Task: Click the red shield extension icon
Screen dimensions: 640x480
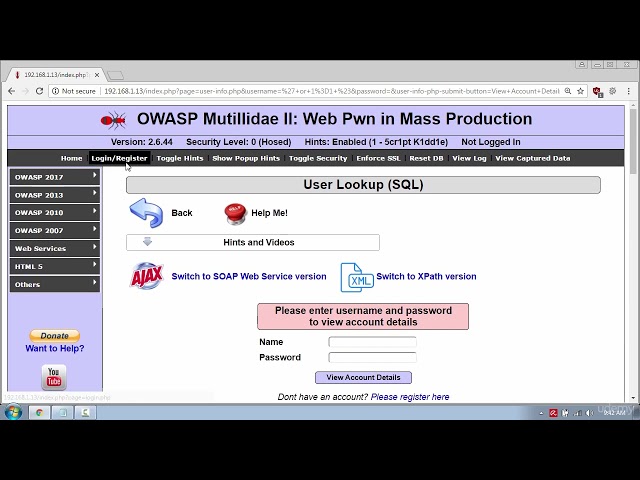Action: pos(598,91)
